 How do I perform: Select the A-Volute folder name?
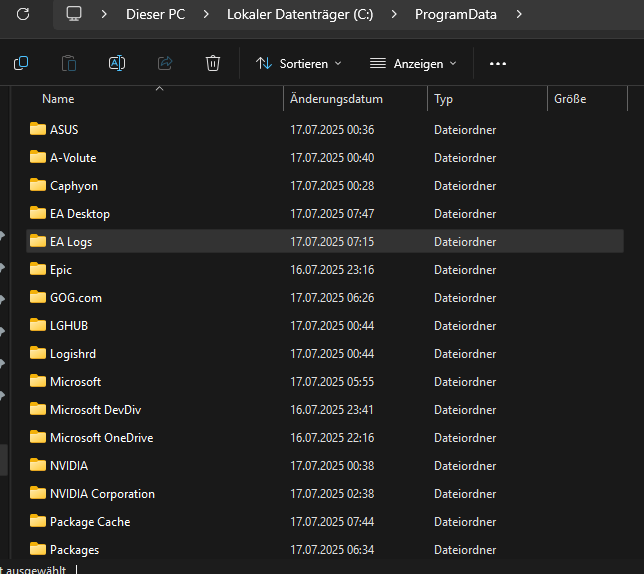point(73,158)
